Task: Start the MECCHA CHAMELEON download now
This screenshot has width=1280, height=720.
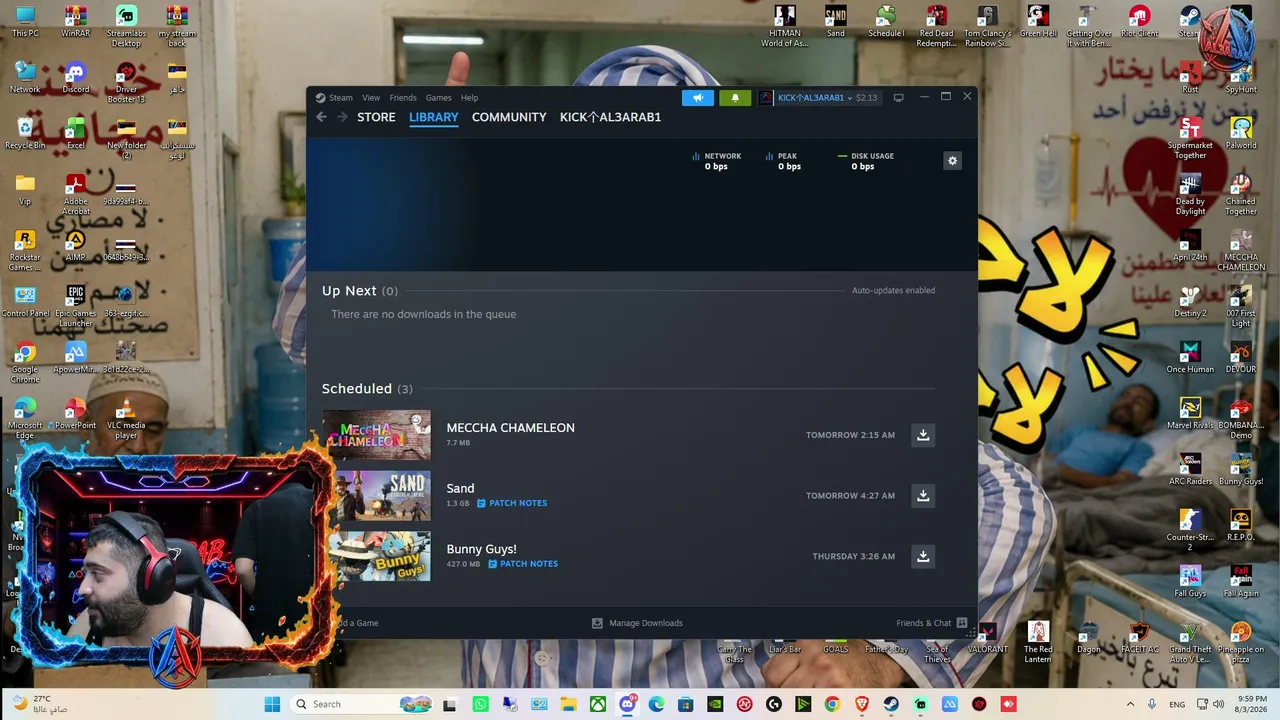Action: (x=923, y=435)
